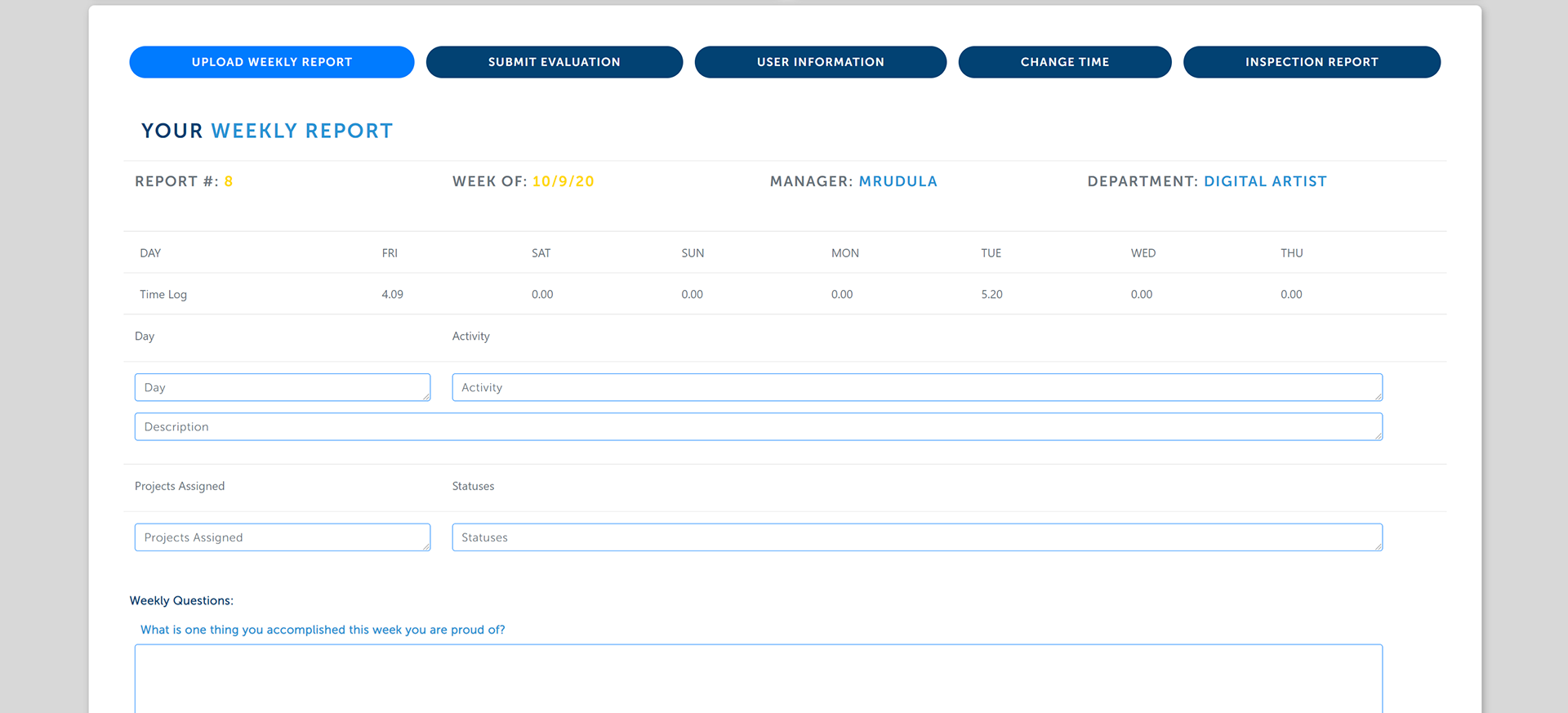This screenshot has height=713, width=1568.
Task: Click the Statuses column label
Action: [474, 486]
